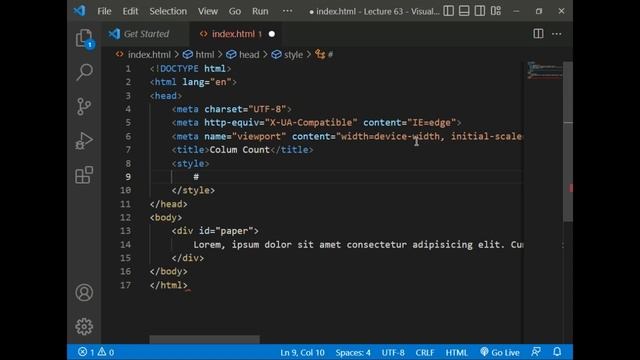Toggle Primary Side Bar layout icon
This screenshot has height=360, width=640.
(x=448, y=11)
